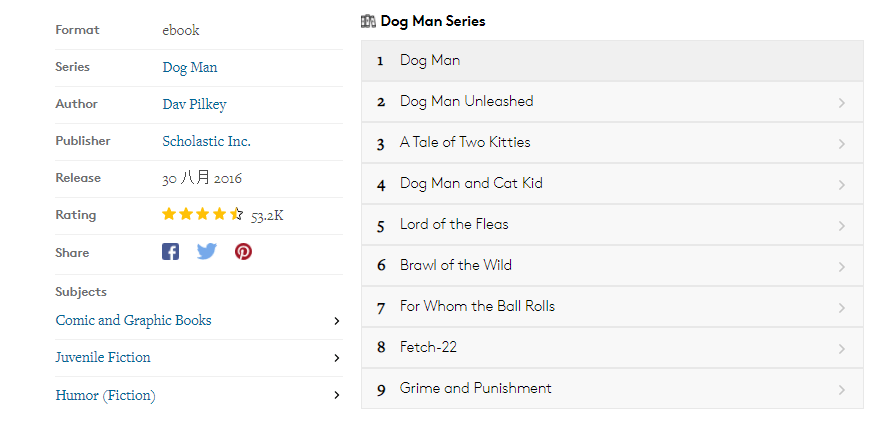Share this book on Twitter
Screen dimensions: 891x438
[x=207, y=252]
